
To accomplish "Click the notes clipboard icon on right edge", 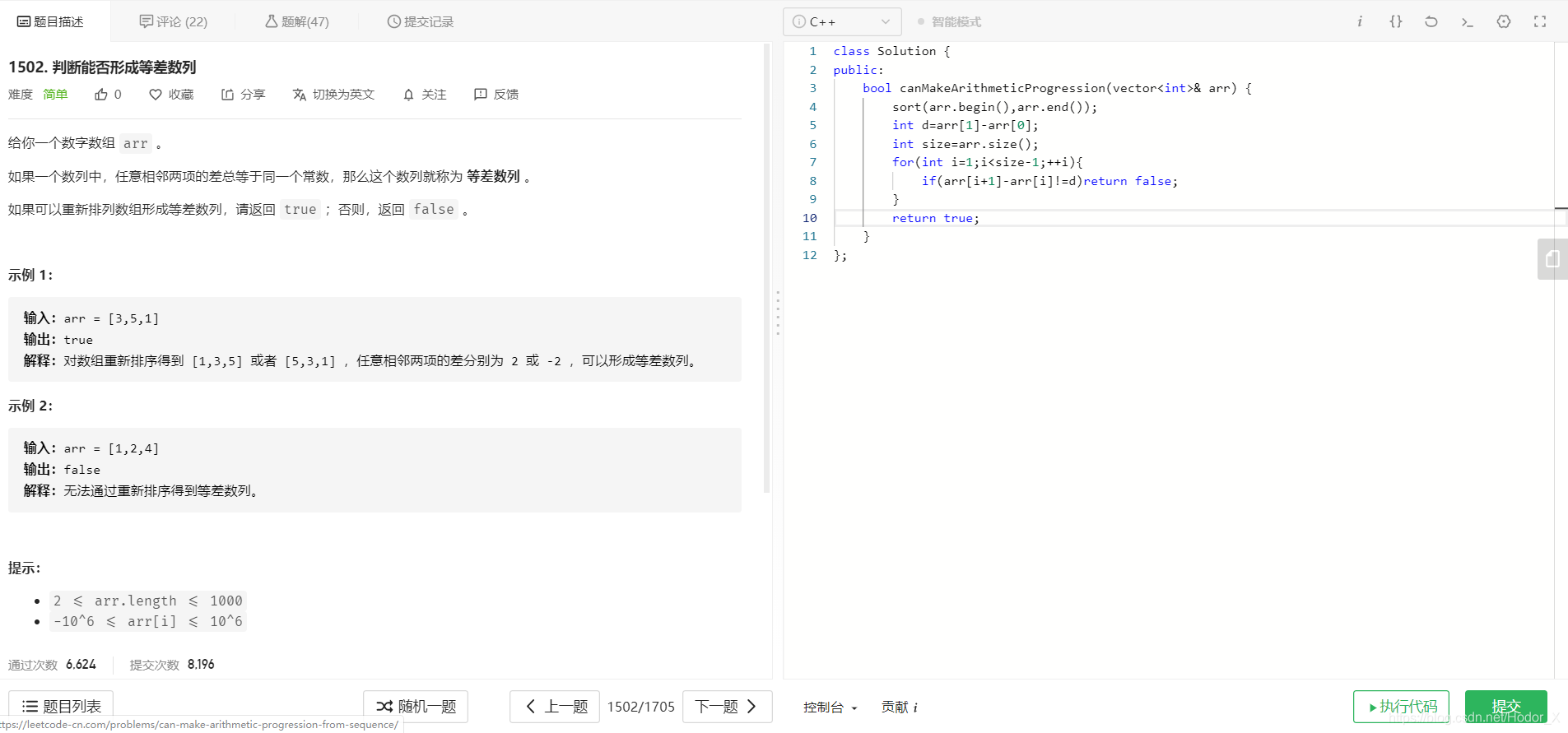I will [1552, 259].
